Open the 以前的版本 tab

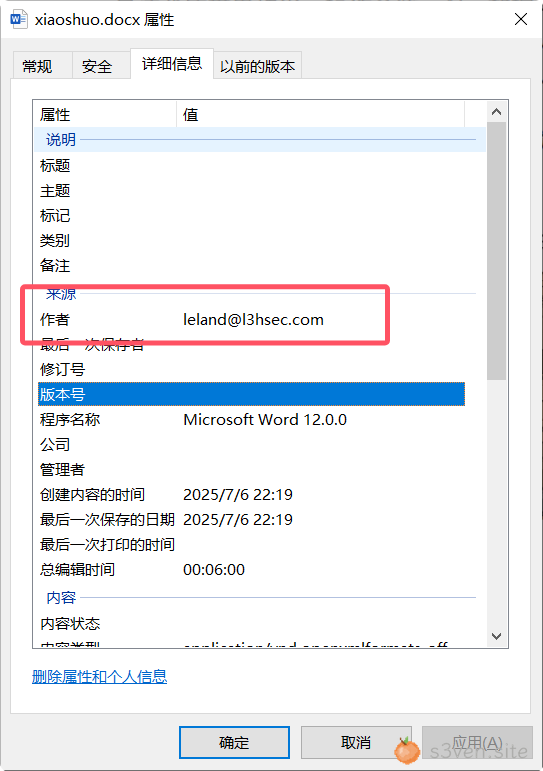(258, 66)
